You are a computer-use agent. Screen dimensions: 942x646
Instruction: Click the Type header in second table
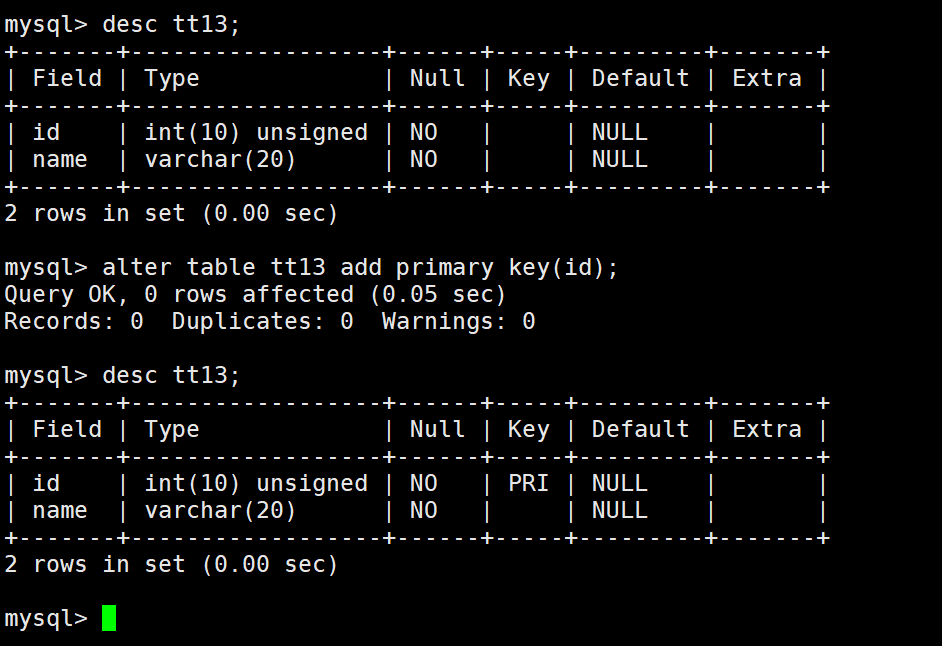[x=172, y=430]
